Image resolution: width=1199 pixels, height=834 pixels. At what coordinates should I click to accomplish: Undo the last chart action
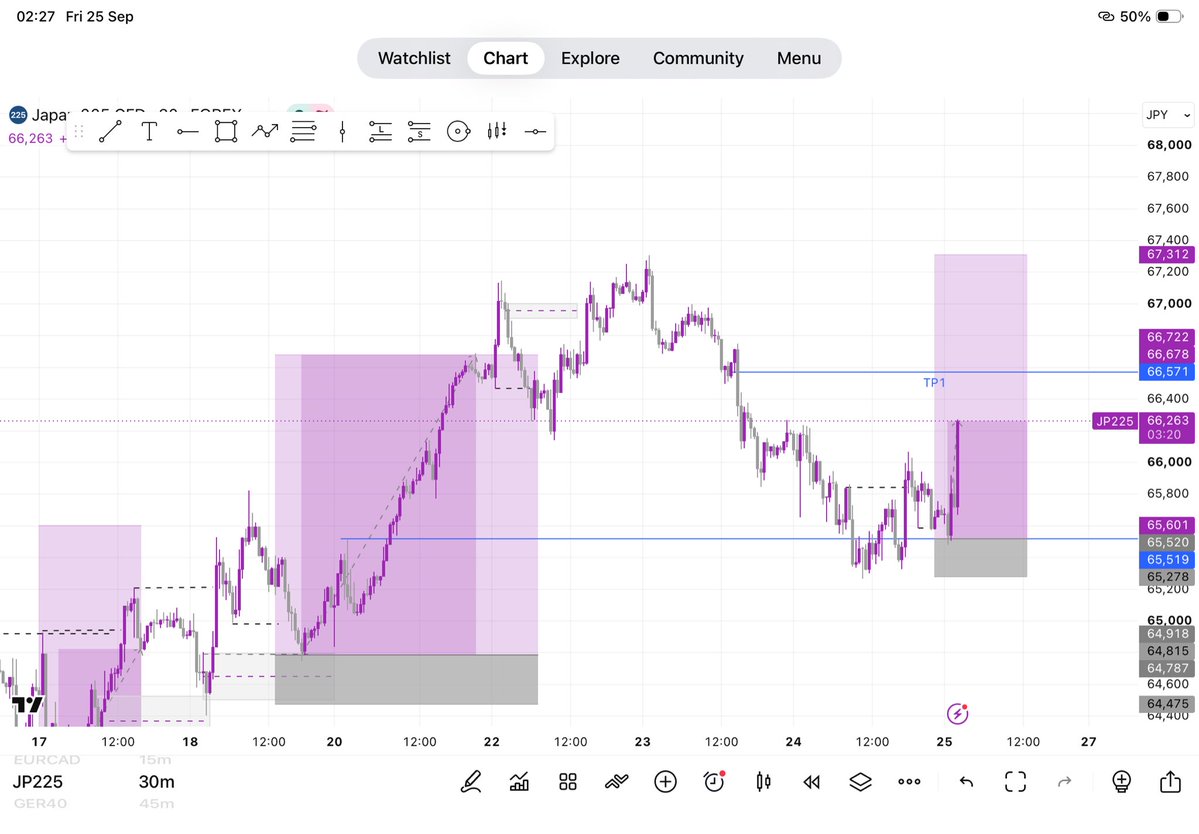pyautogui.click(x=967, y=781)
